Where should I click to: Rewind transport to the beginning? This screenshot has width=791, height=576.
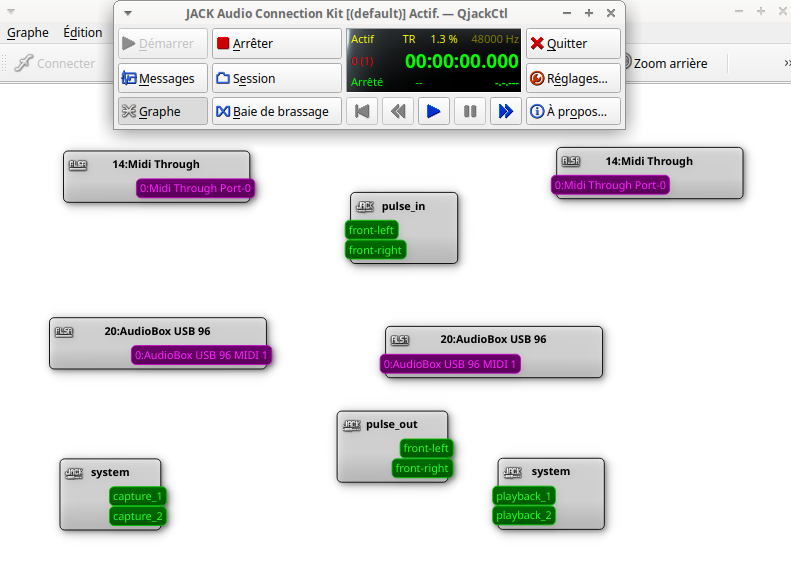[x=362, y=111]
